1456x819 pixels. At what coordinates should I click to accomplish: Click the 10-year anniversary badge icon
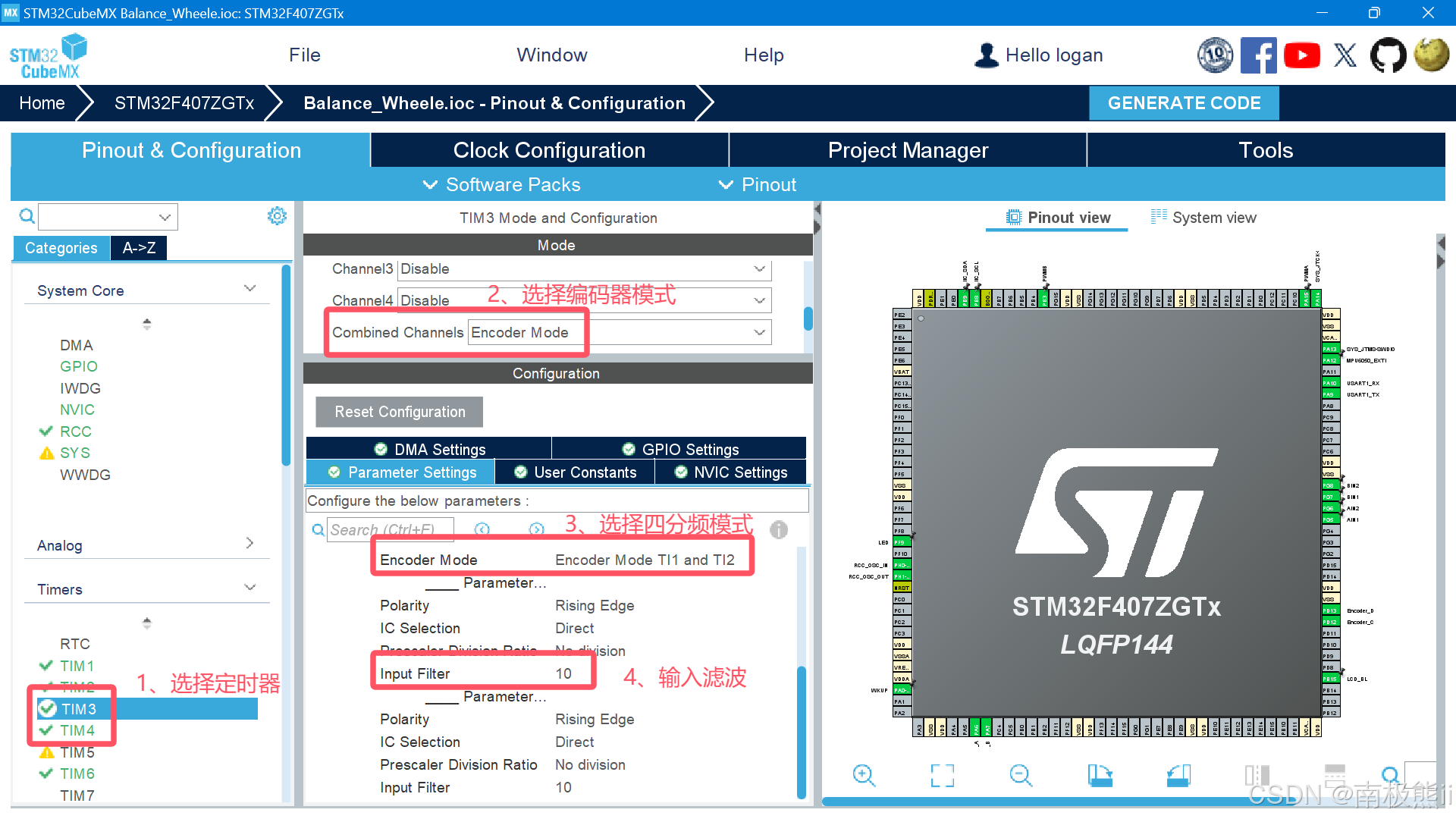click(x=1215, y=55)
